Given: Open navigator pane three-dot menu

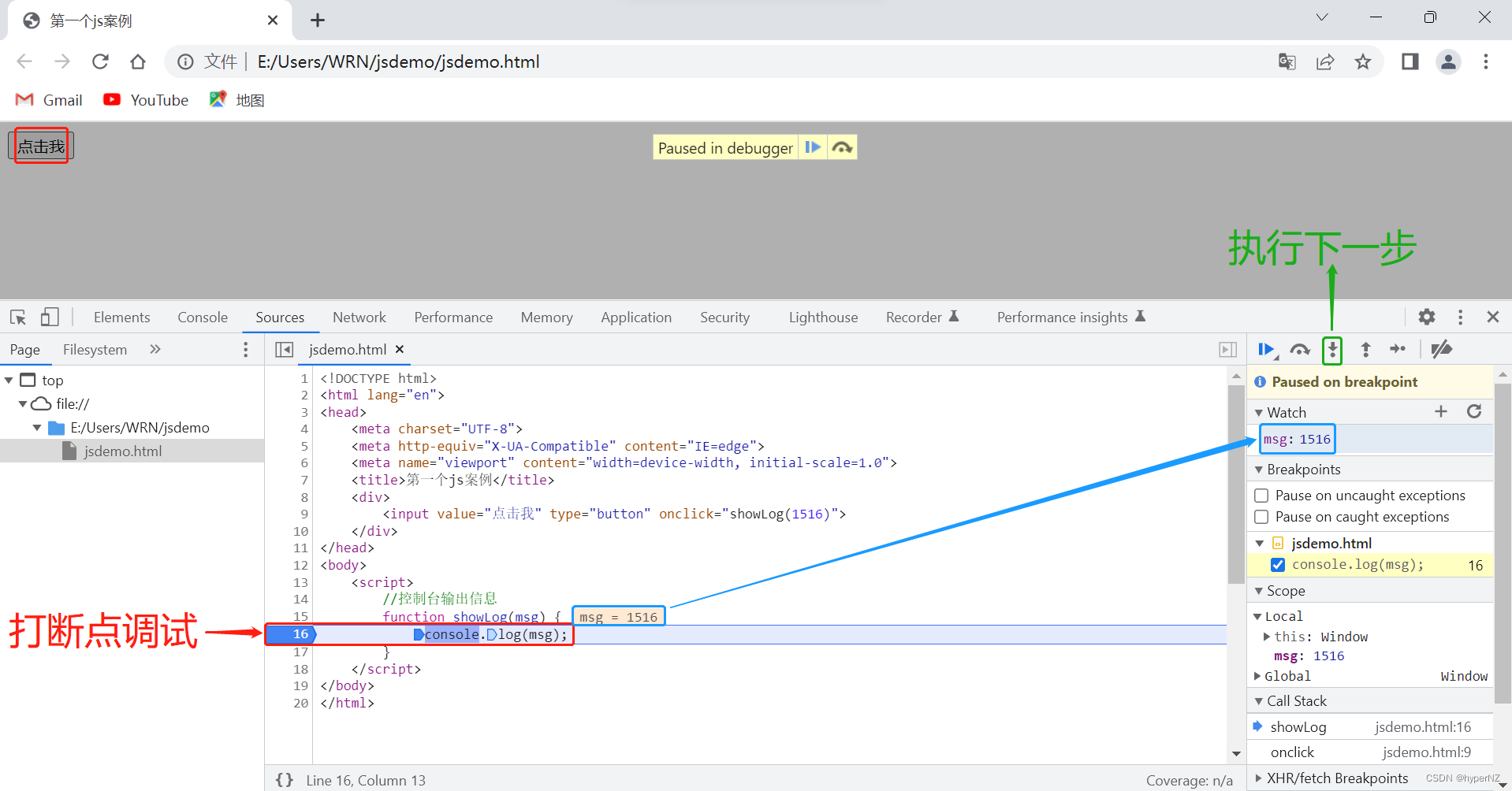Looking at the screenshot, I should click(x=246, y=349).
